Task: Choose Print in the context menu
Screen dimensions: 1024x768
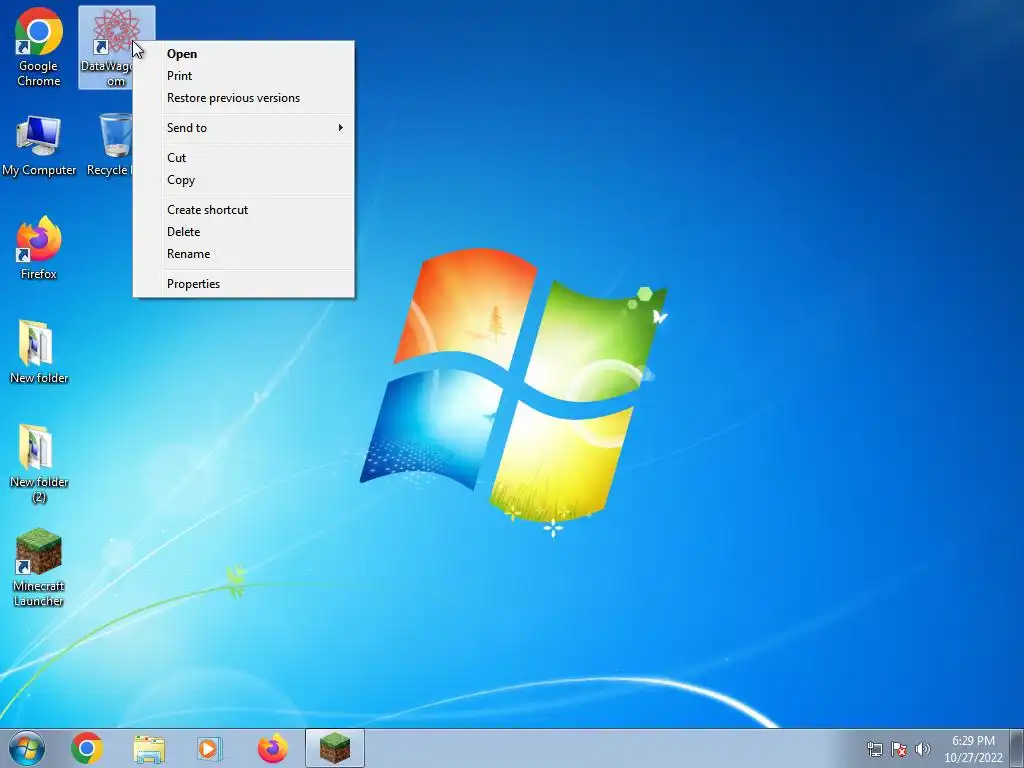Action: [x=244, y=76]
